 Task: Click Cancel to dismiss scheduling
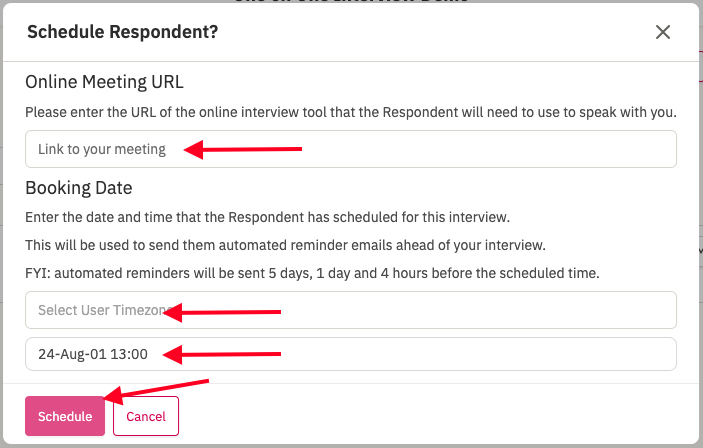[x=146, y=416]
